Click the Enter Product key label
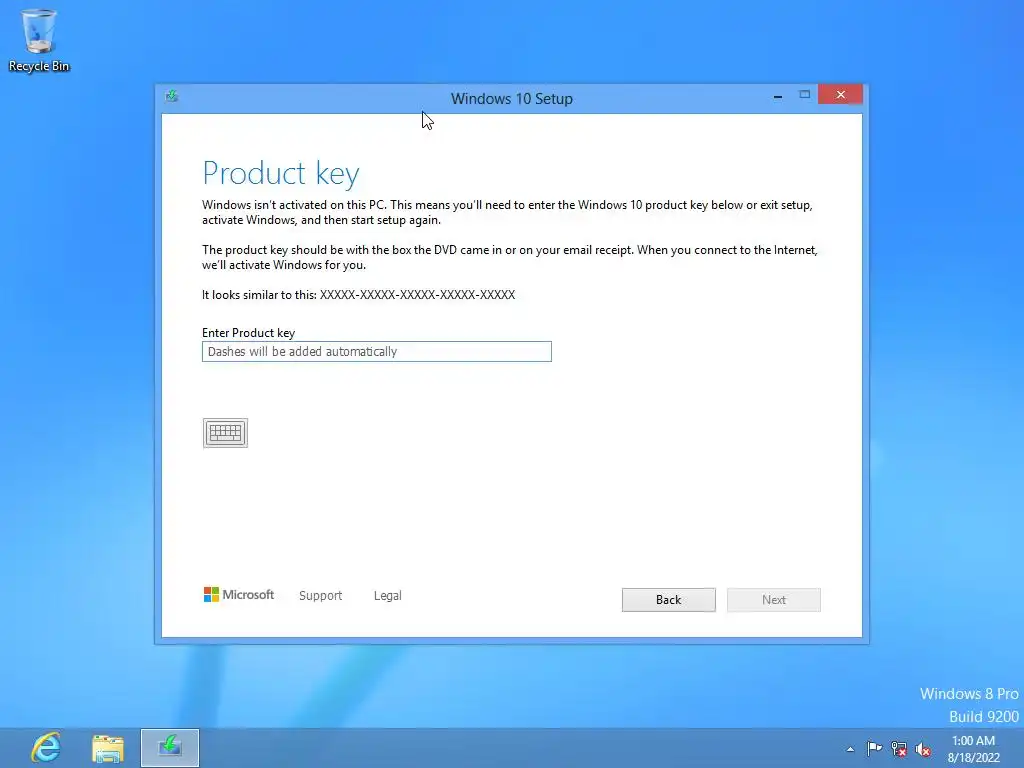This screenshot has width=1024, height=768. pyautogui.click(x=248, y=332)
